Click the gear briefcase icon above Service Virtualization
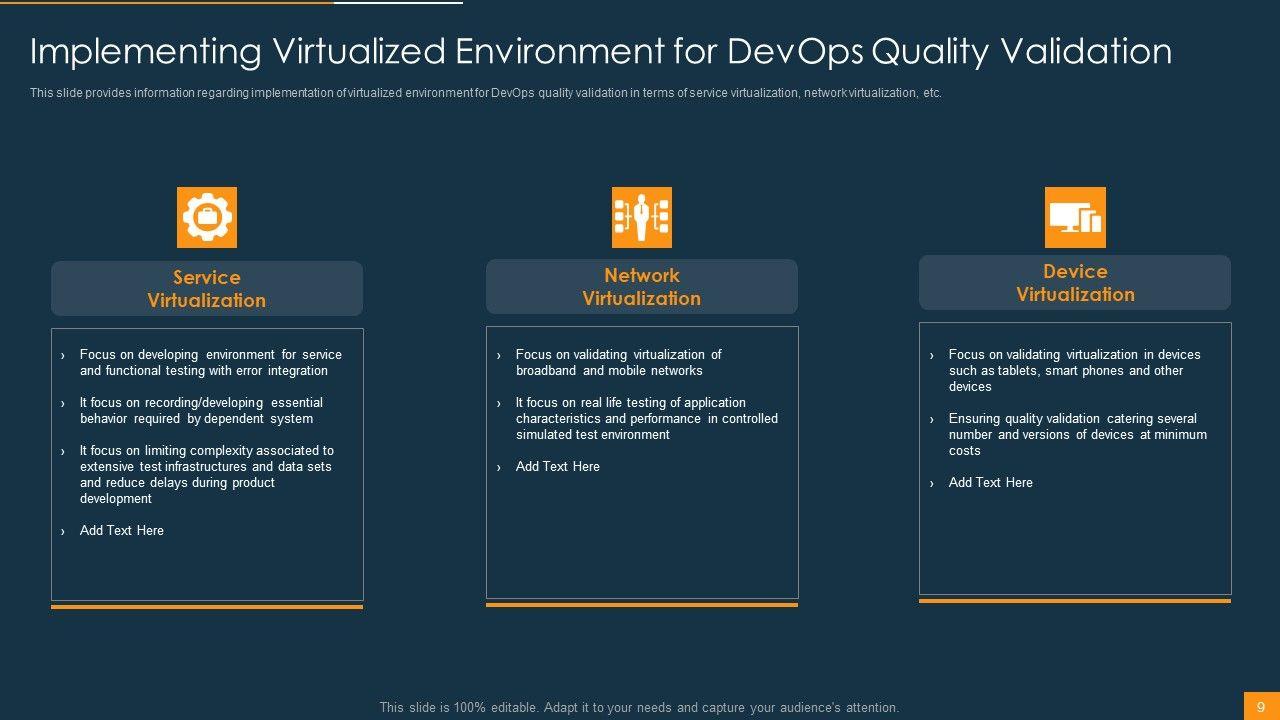 click(x=207, y=217)
